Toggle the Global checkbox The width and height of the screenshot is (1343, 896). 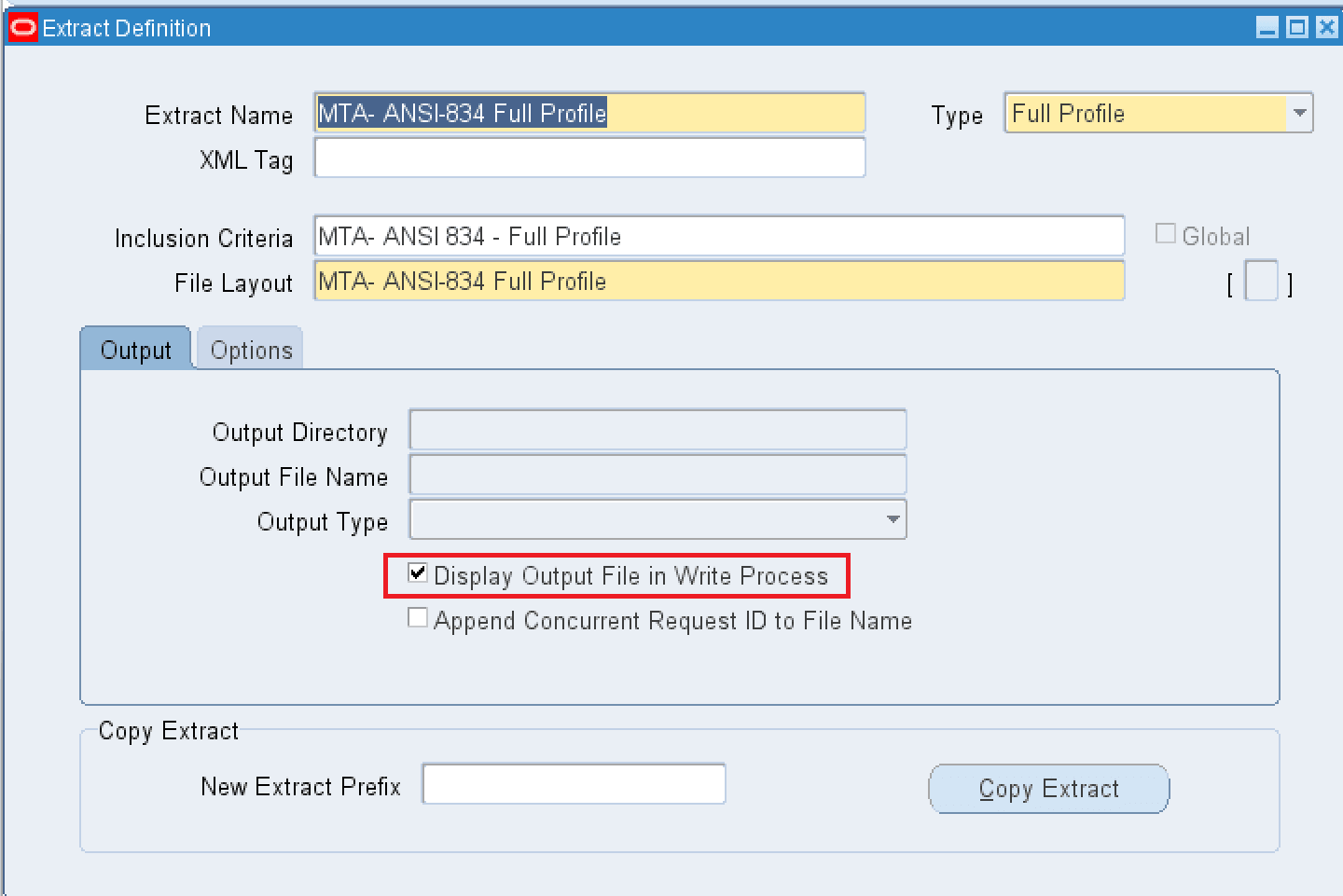1166,233
